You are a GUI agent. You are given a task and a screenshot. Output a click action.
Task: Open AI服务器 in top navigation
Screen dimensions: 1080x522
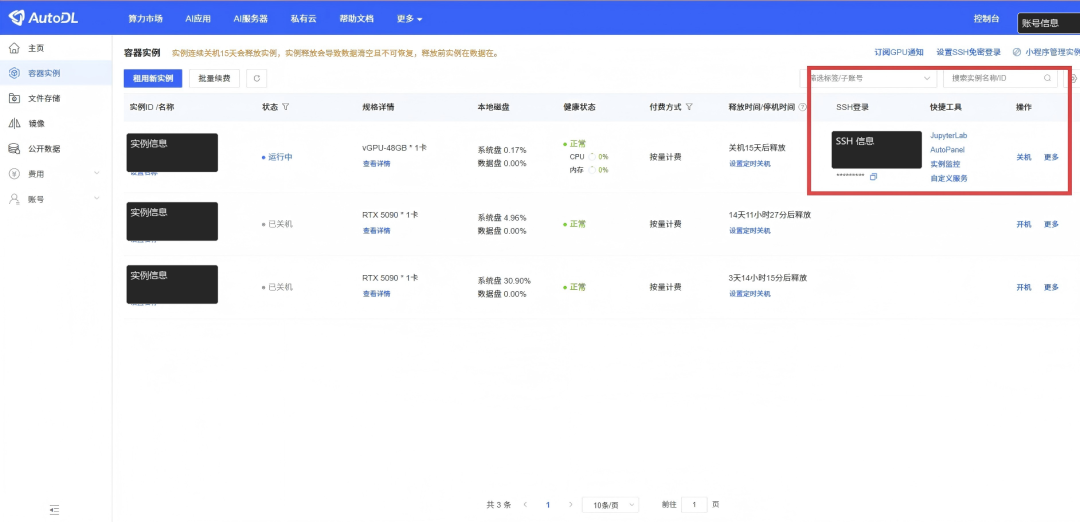(x=251, y=19)
